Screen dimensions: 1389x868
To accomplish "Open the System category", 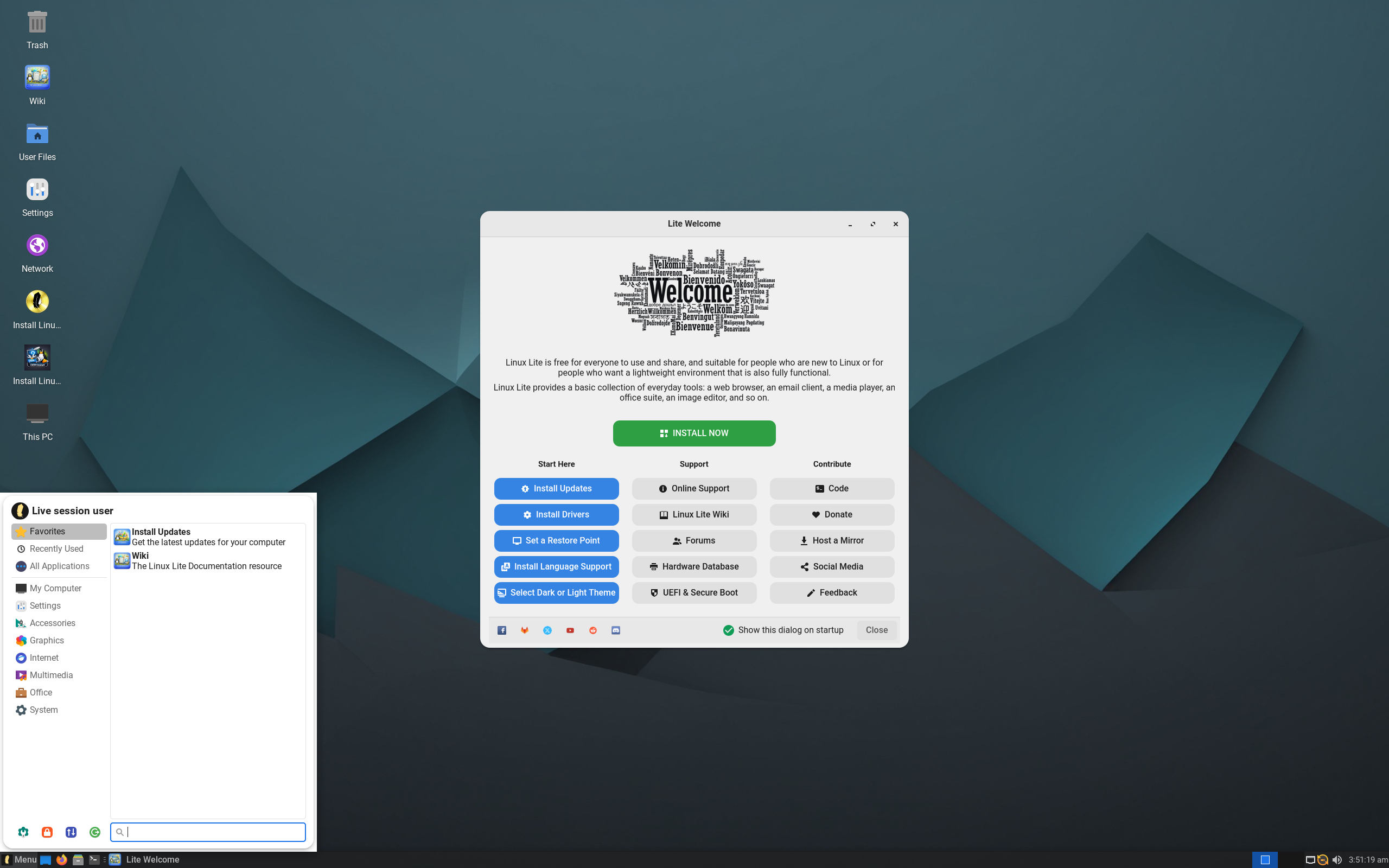I will tap(59, 710).
